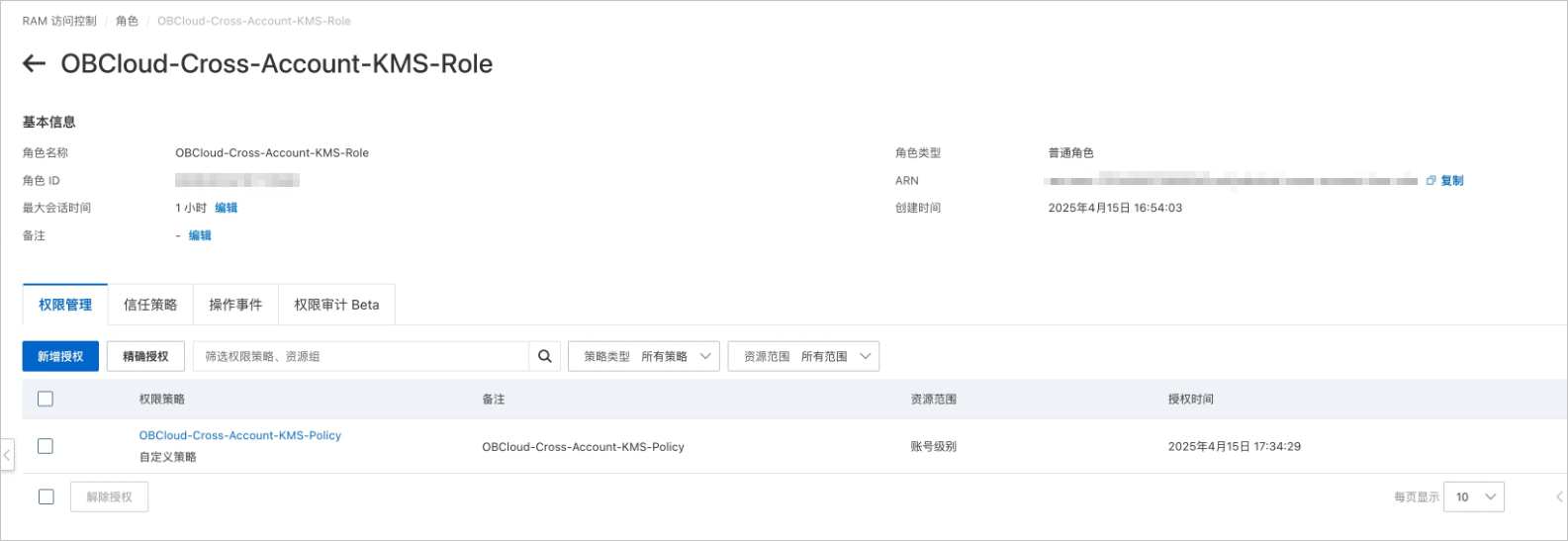
Task: Click the 解除授权 button
Action: pos(109,496)
